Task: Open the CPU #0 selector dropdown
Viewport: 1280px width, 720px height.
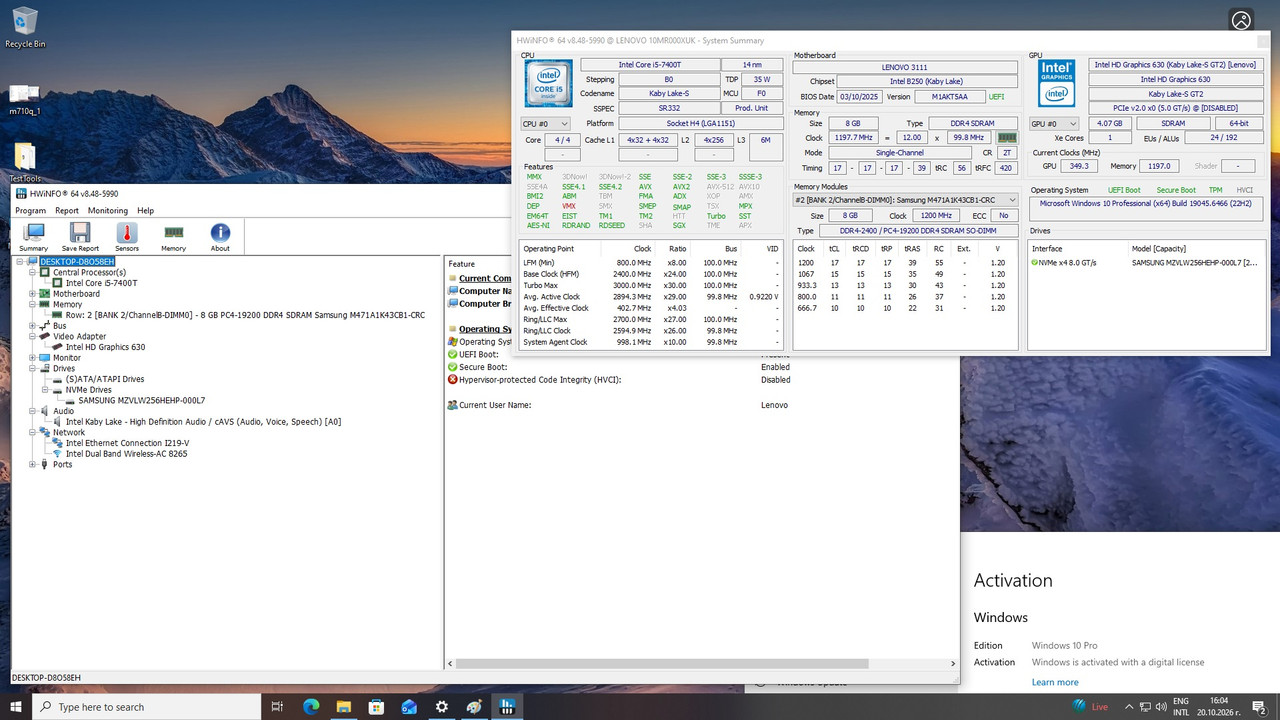Action: coord(546,124)
